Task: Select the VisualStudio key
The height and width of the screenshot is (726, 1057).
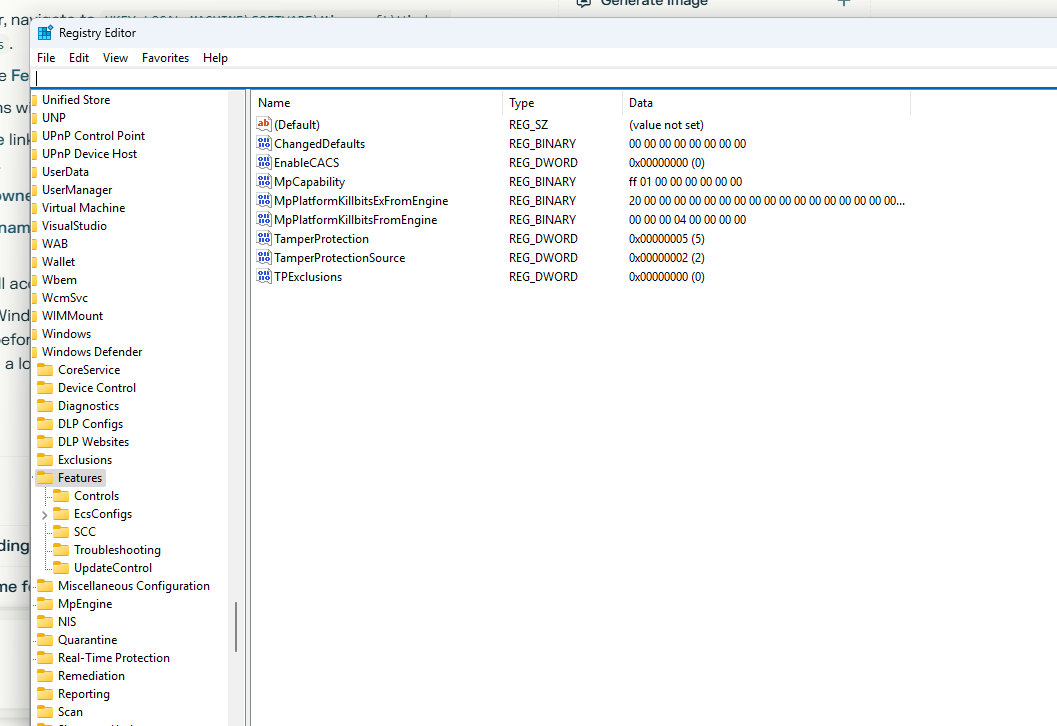Action: coord(74,226)
